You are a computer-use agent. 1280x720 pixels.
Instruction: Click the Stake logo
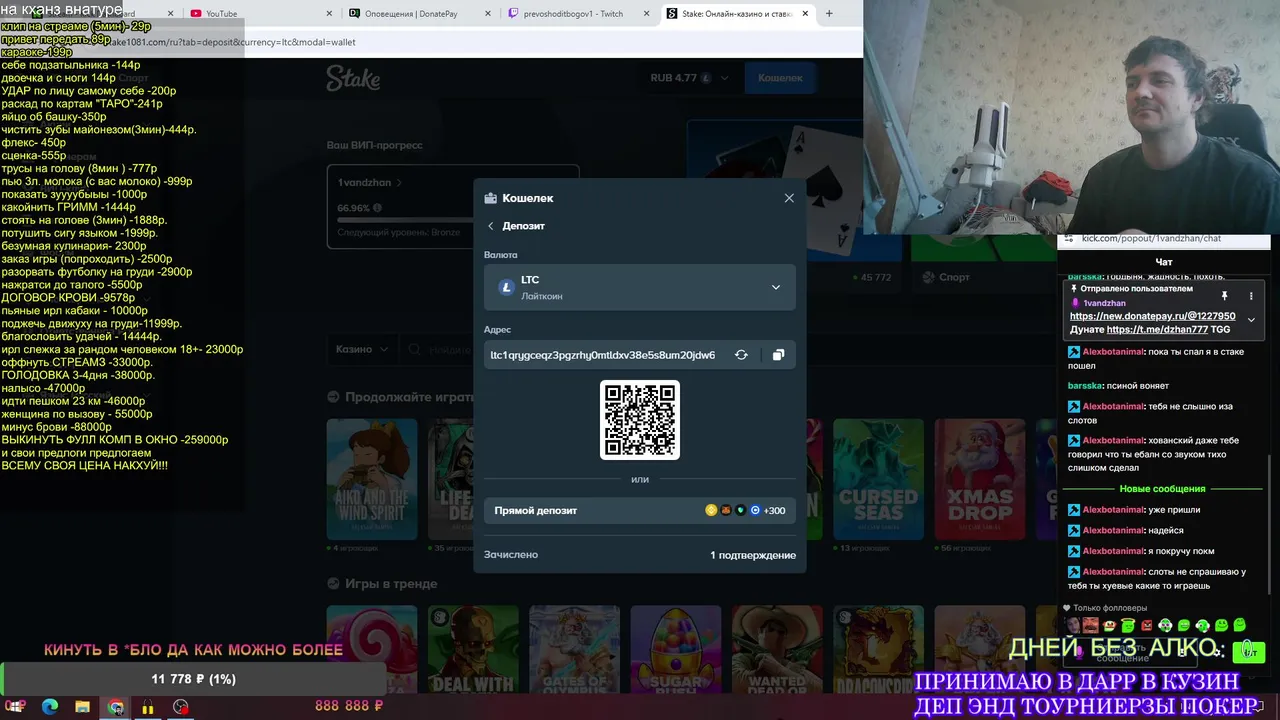click(x=353, y=78)
